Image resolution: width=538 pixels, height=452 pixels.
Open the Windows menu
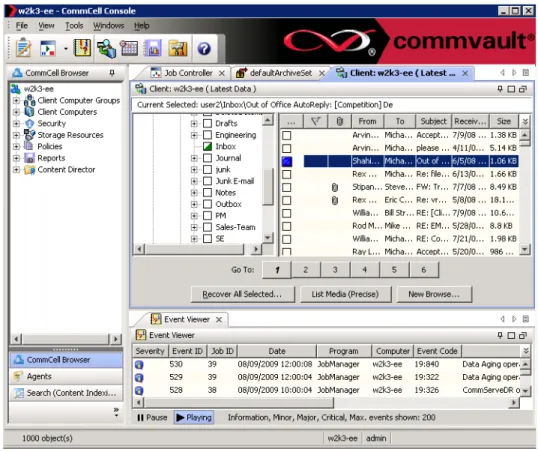tap(108, 26)
